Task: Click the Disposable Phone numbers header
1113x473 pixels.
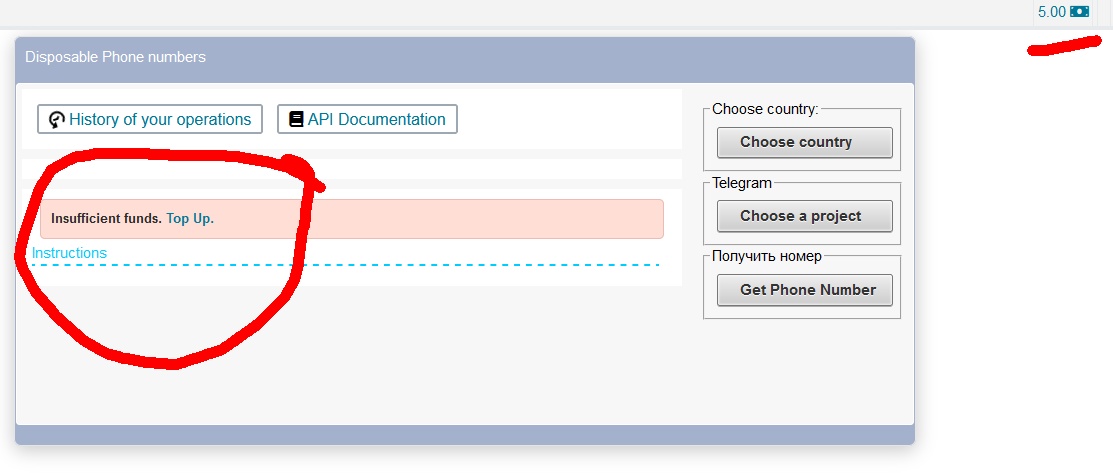Action: (116, 57)
